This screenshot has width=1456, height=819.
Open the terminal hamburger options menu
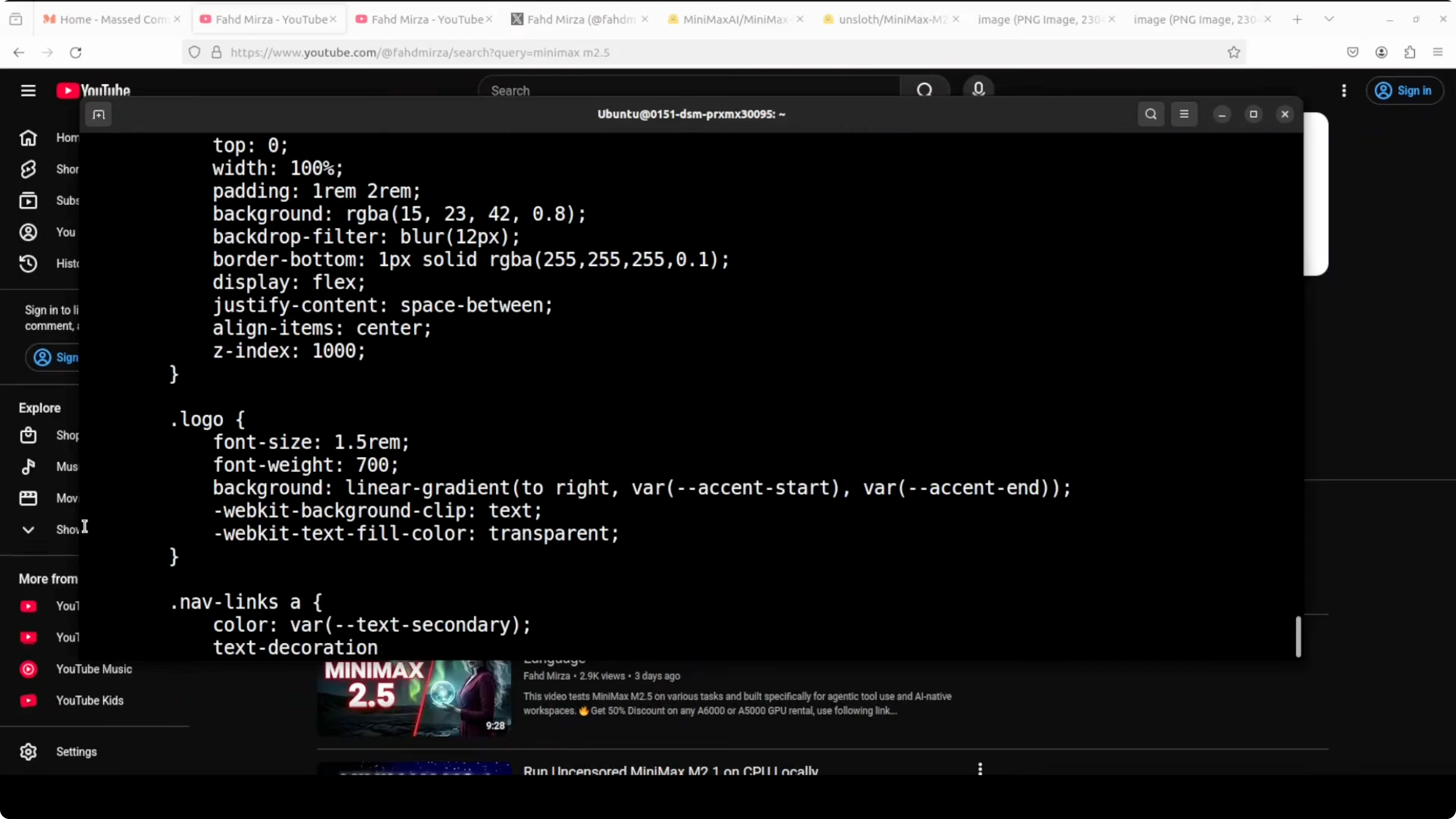click(x=1185, y=114)
